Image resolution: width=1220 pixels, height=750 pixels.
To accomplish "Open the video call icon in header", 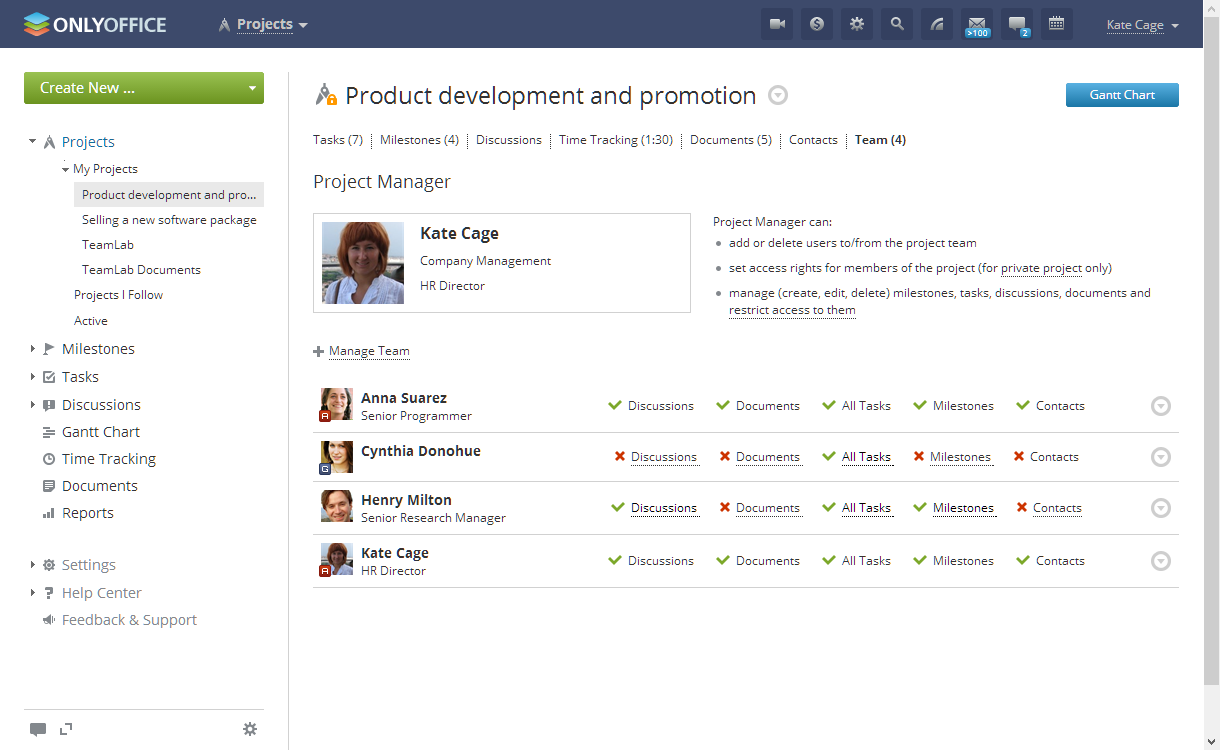I will (777, 24).
